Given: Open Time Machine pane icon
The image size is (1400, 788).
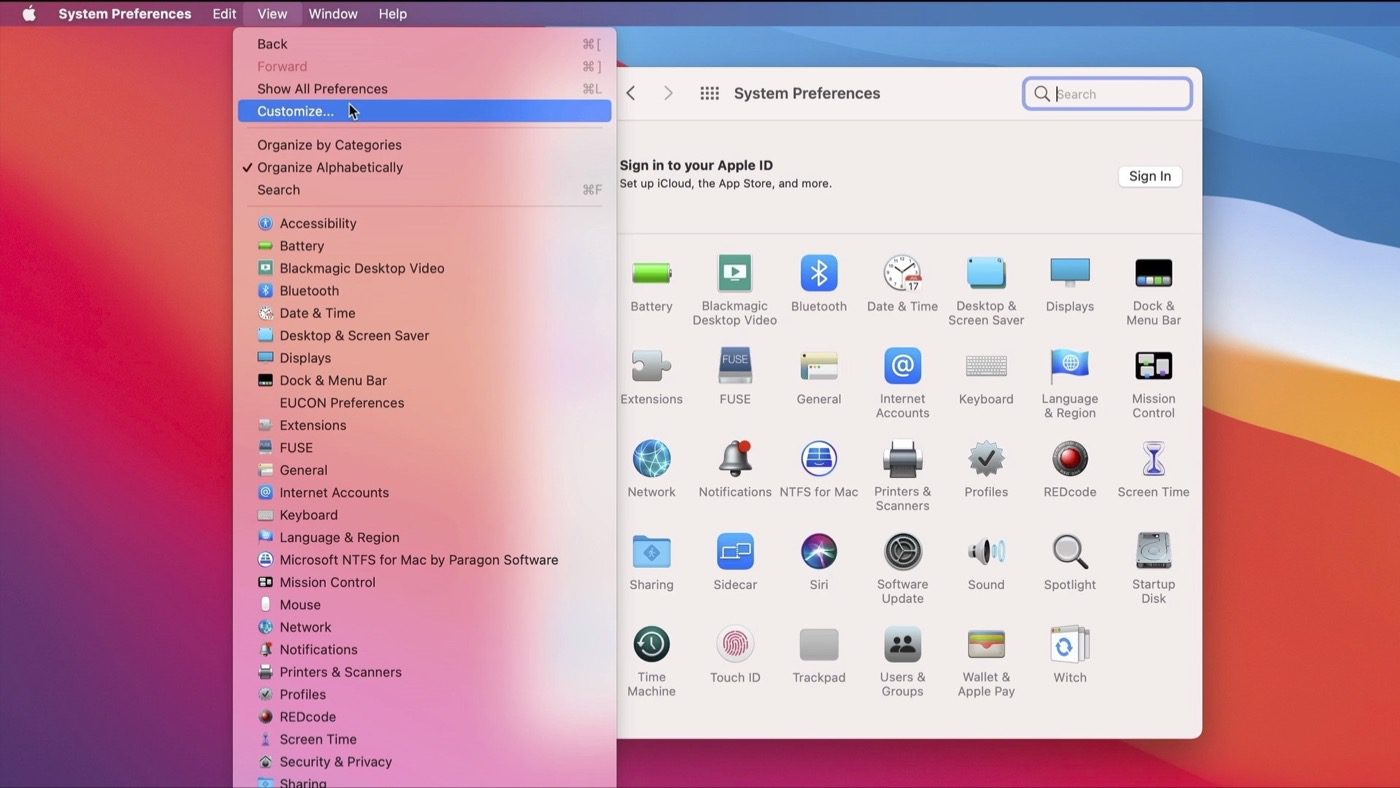Looking at the screenshot, I should (651, 645).
